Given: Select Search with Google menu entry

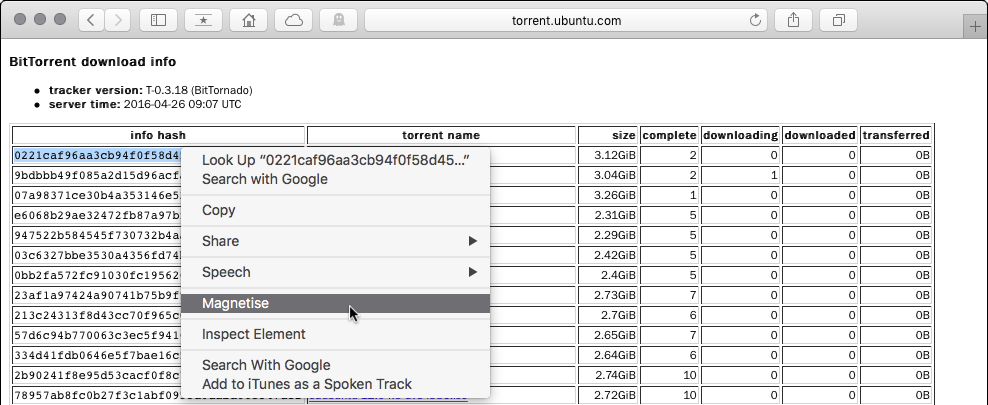Looking at the screenshot, I should pyautogui.click(x=335, y=179).
